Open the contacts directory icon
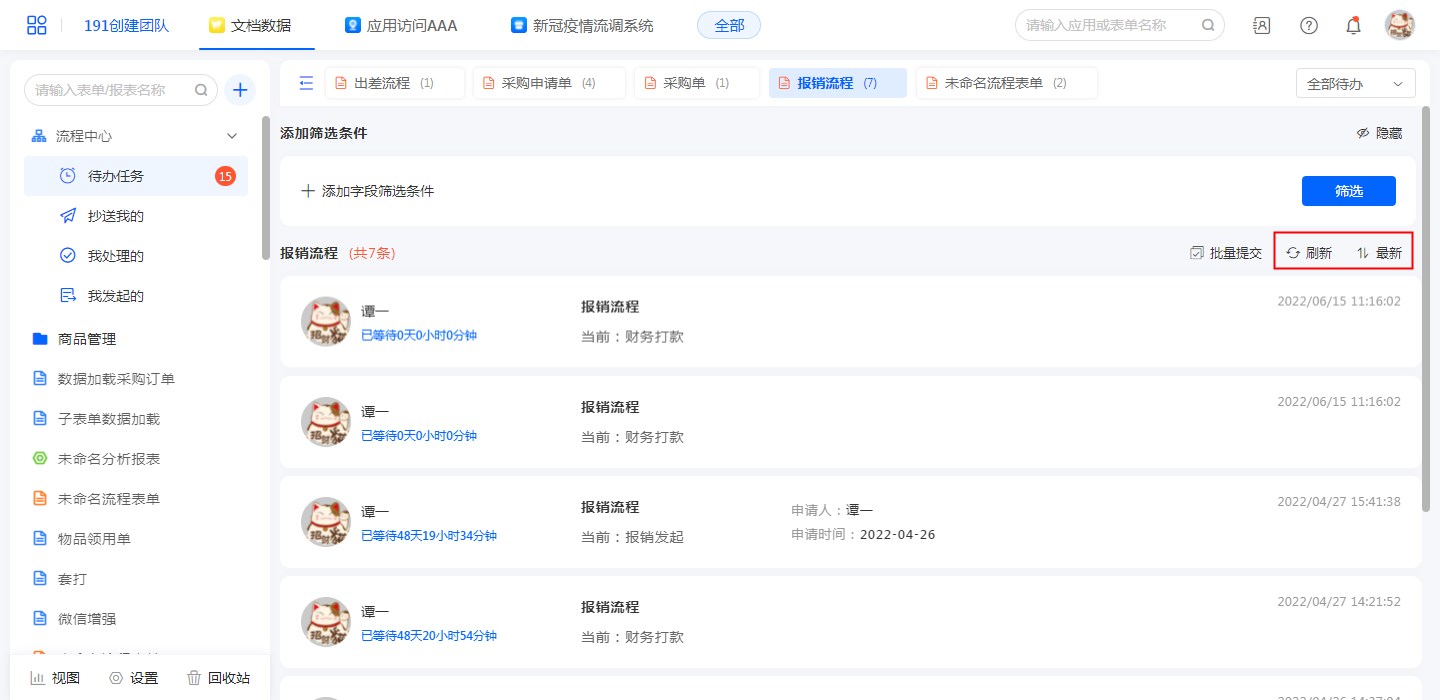The width and height of the screenshot is (1440, 700). 1262,25
